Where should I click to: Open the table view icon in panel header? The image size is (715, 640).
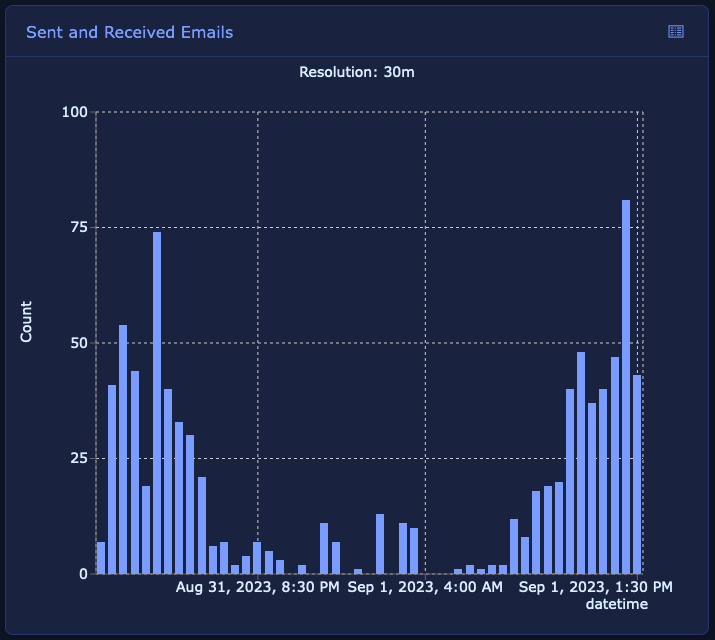tap(676, 32)
